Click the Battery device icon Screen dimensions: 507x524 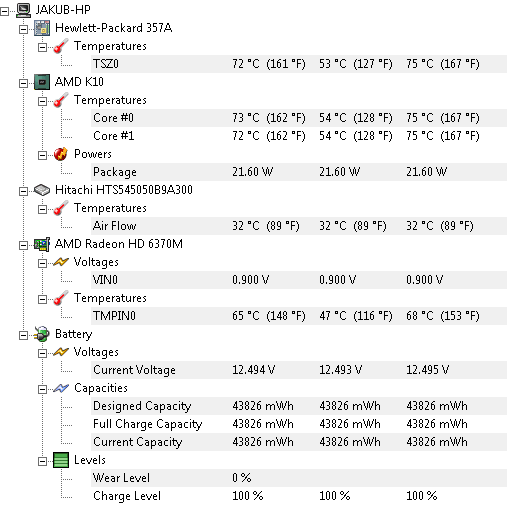tap(42, 334)
